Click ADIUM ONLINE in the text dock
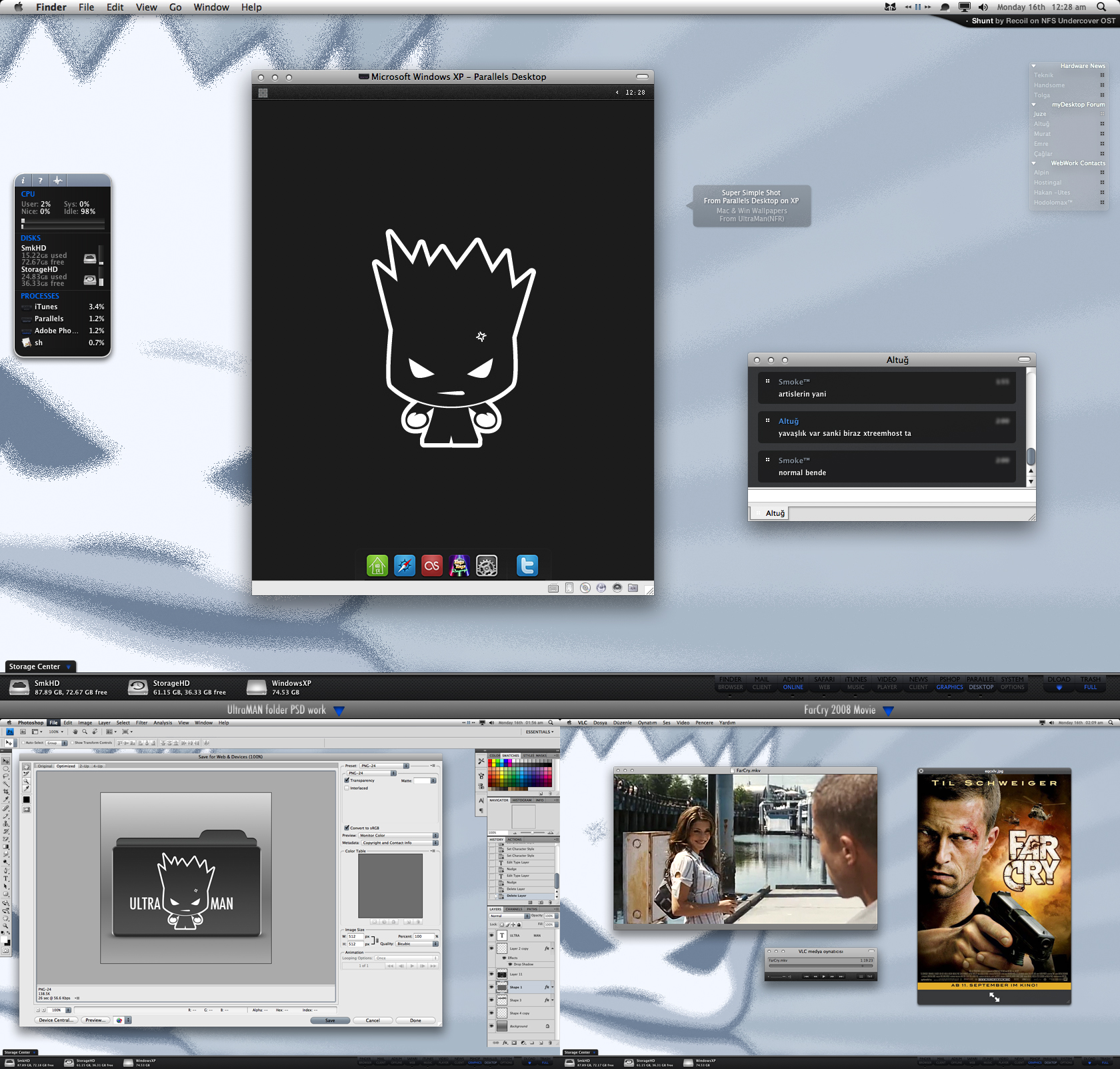 (x=793, y=683)
